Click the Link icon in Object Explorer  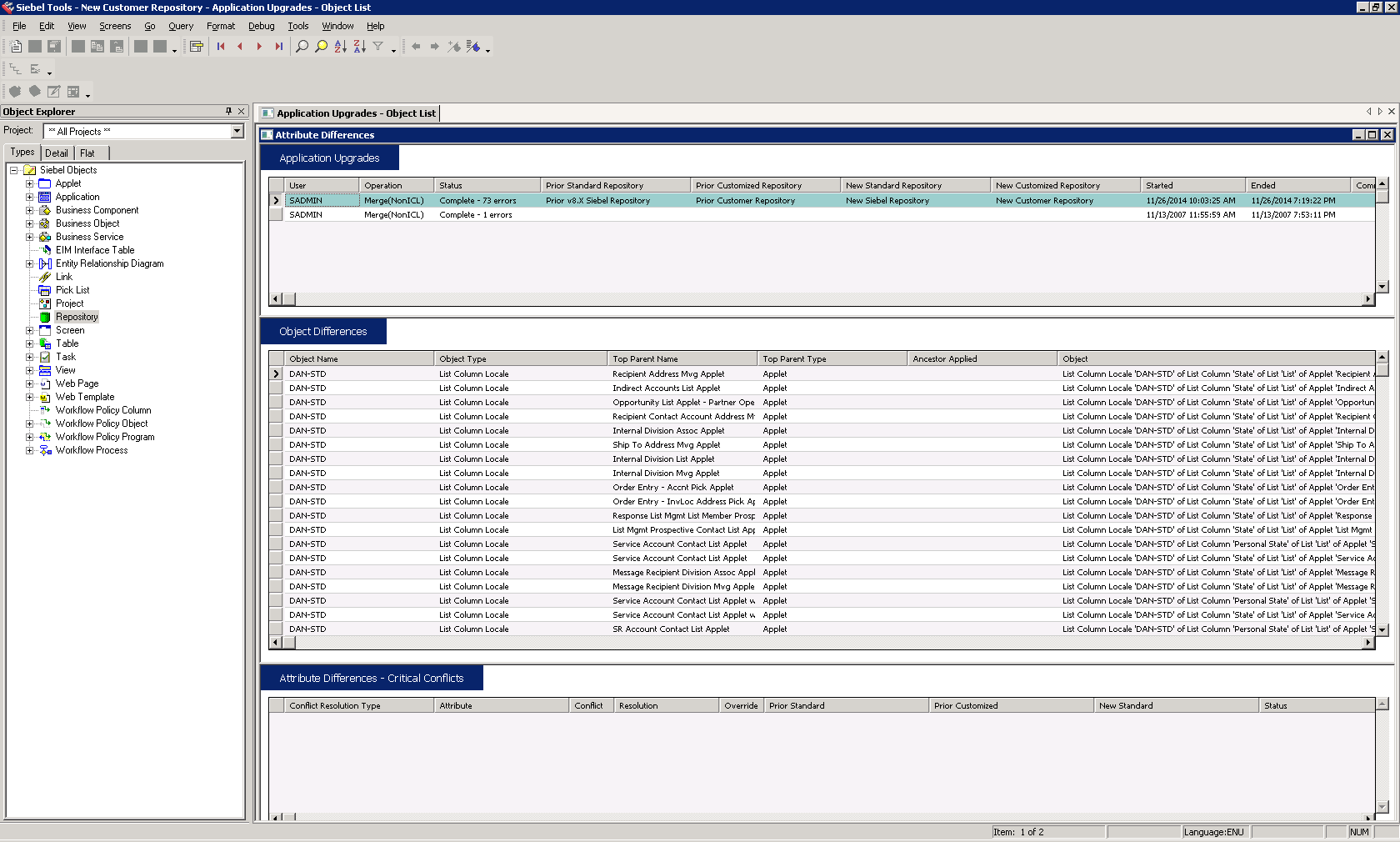[45, 277]
